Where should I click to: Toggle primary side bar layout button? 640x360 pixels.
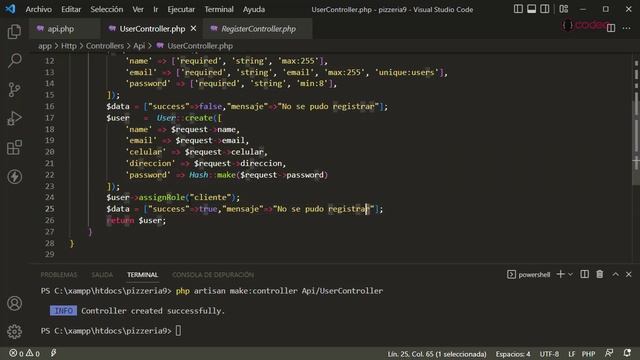518,9
